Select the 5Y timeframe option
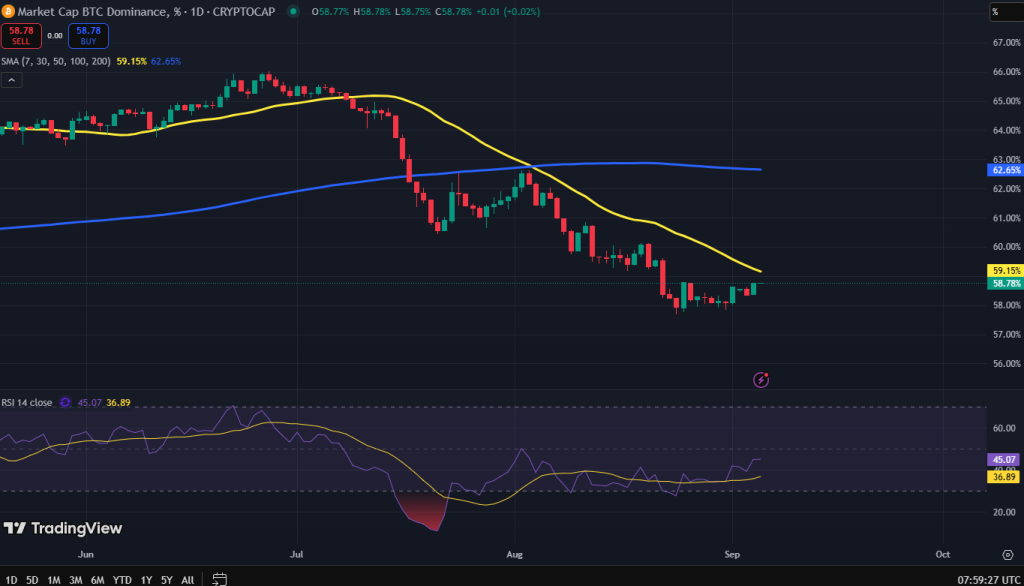 (x=168, y=579)
